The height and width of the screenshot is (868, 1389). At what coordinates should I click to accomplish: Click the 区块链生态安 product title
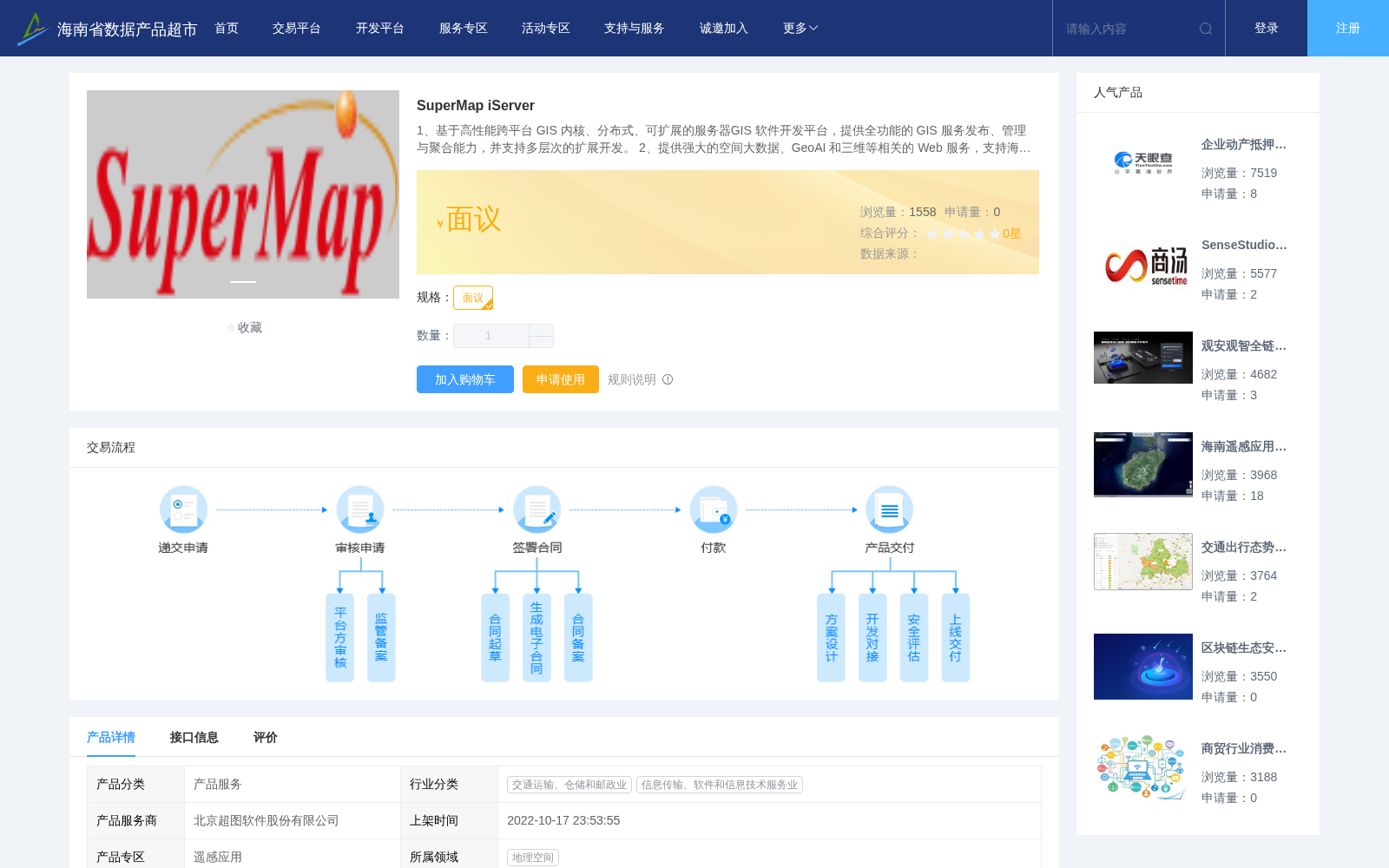(1244, 648)
